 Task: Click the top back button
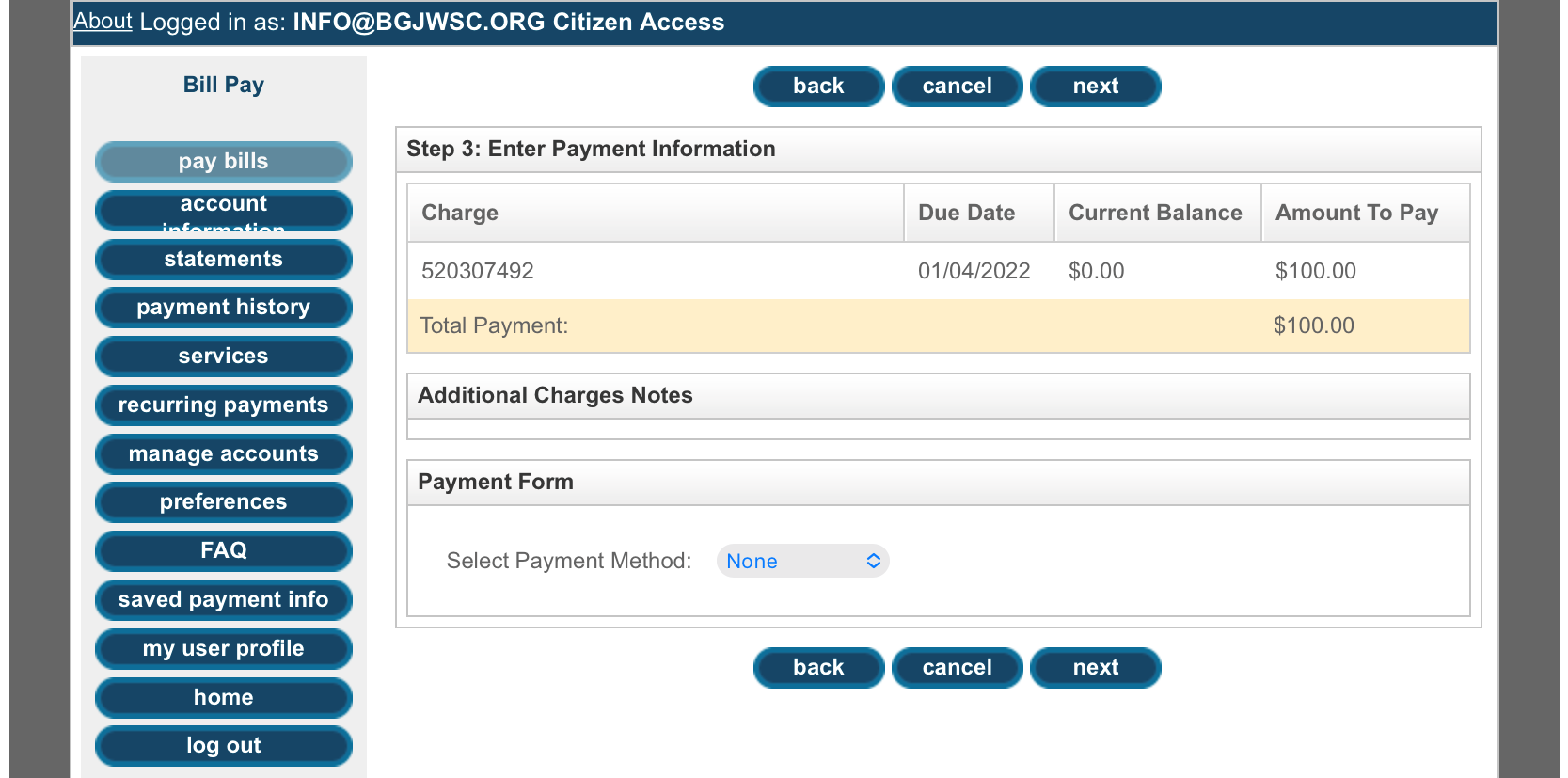(818, 87)
